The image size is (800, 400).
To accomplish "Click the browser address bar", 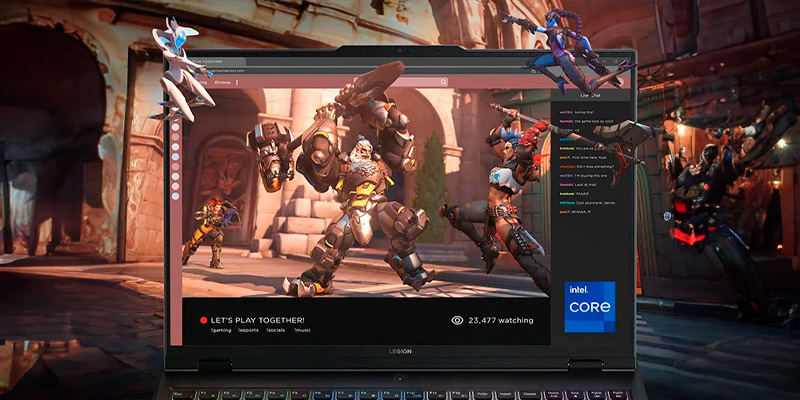I will (x=357, y=71).
